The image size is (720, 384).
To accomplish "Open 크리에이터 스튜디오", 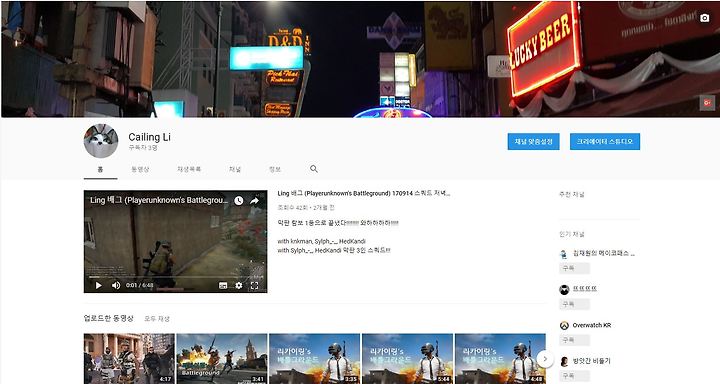I will tap(605, 141).
